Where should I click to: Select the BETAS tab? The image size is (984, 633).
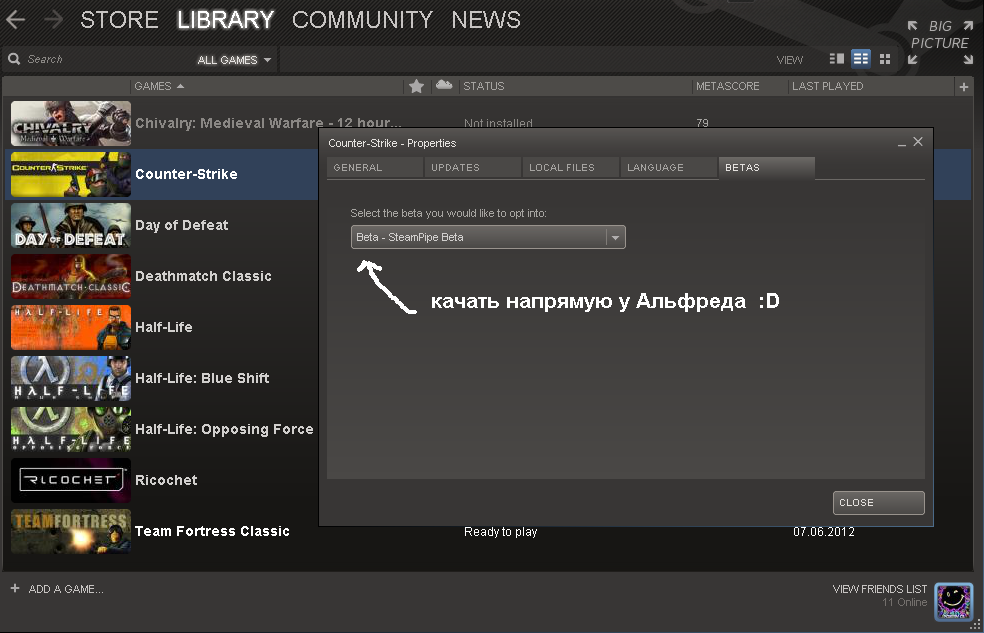[766, 168]
